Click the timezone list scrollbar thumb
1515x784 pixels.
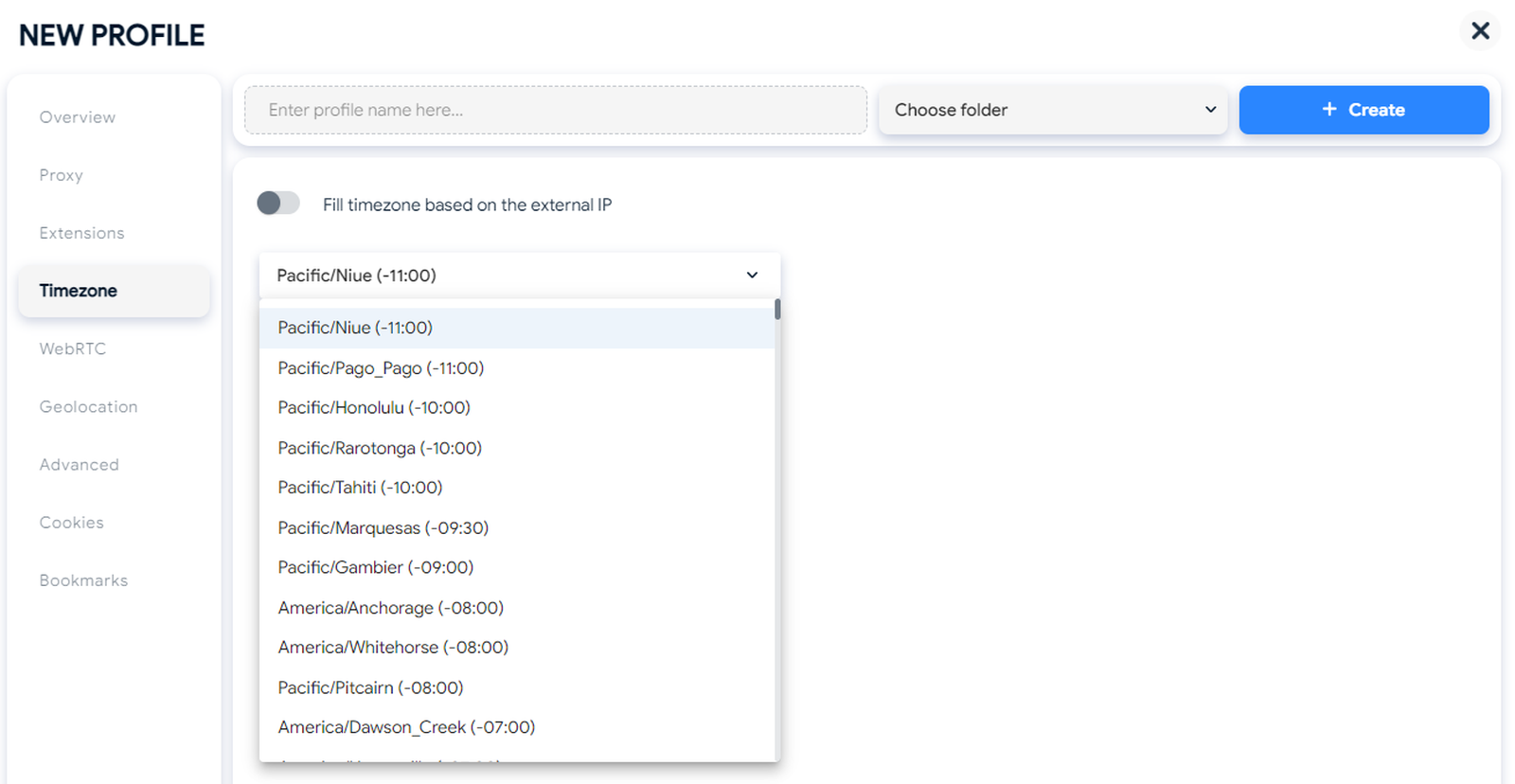coord(777,310)
